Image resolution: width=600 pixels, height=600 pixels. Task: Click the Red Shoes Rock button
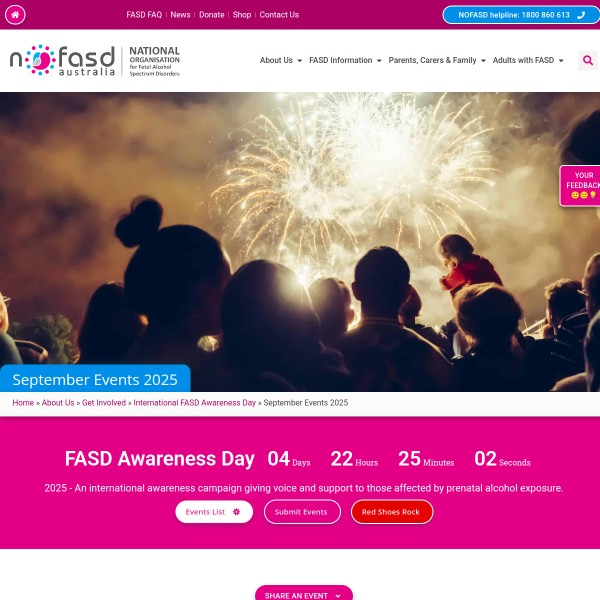[x=392, y=512]
